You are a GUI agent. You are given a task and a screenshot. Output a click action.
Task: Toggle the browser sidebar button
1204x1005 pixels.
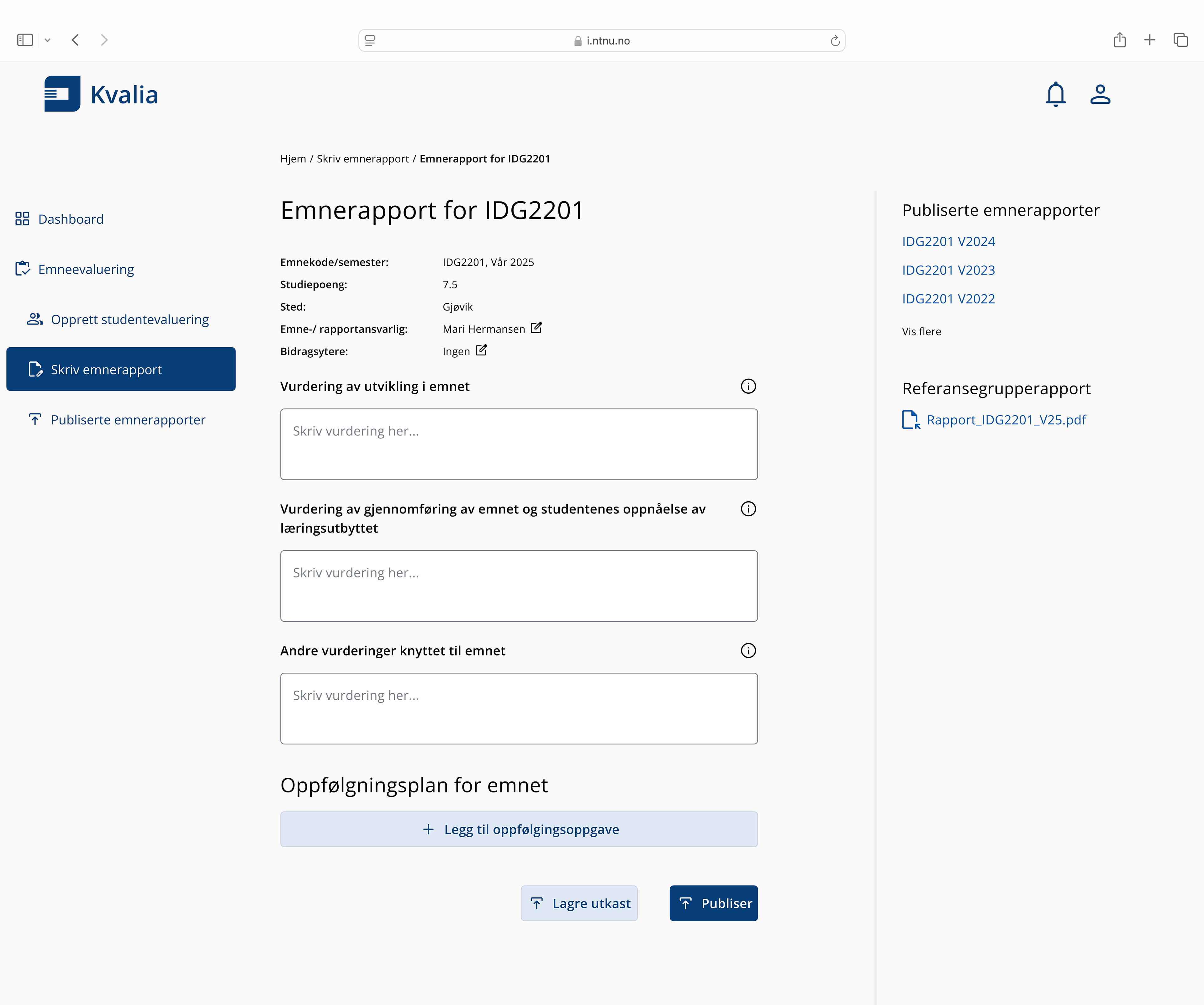click(25, 40)
